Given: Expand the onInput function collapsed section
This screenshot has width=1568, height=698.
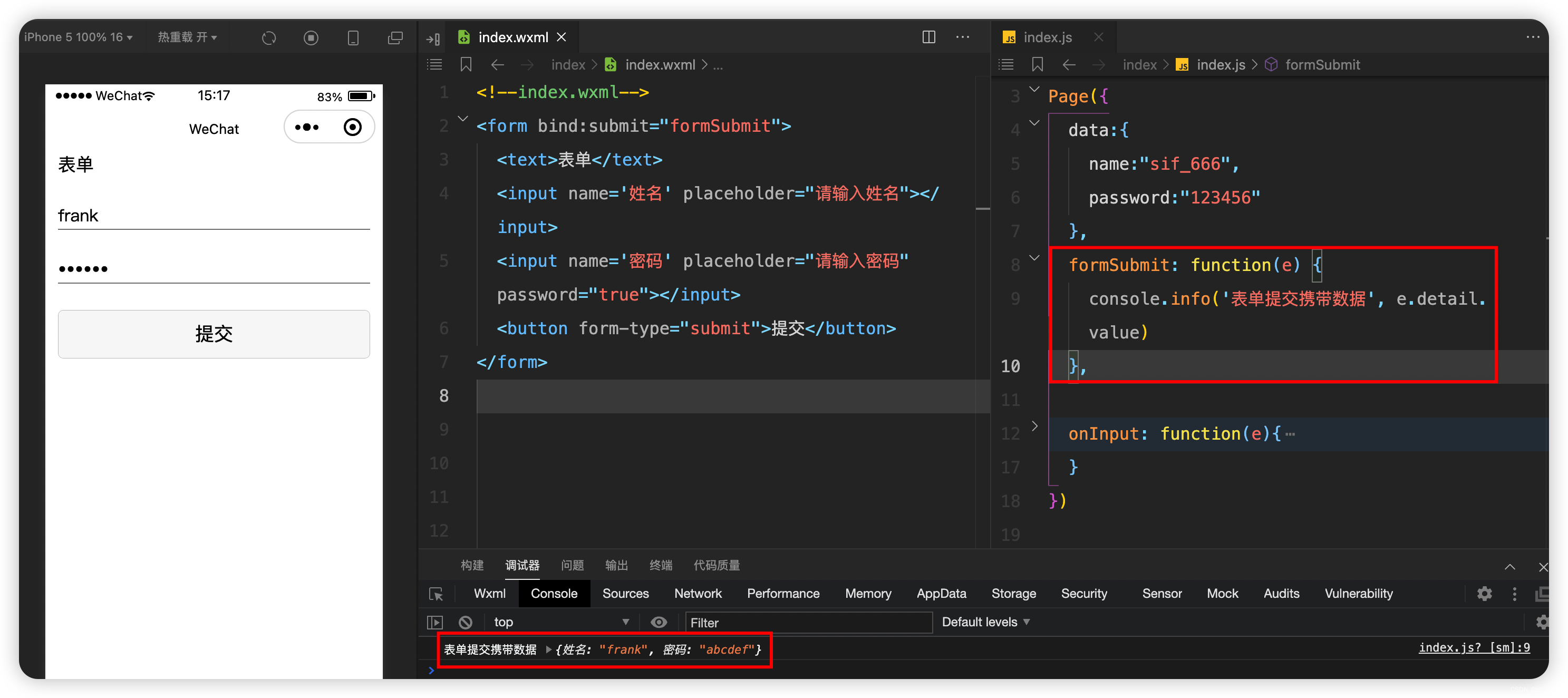Looking at the screenshot, I should click(1034, 433).
